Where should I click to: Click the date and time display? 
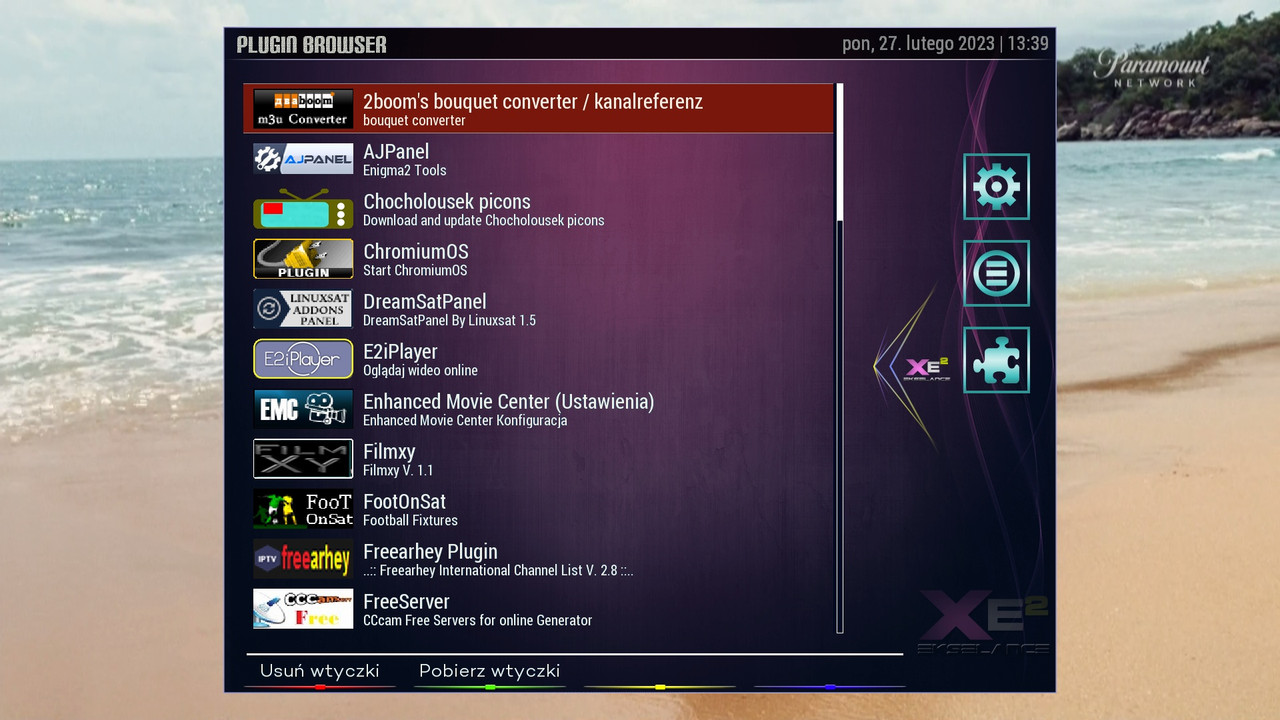[x=945, y=44]
